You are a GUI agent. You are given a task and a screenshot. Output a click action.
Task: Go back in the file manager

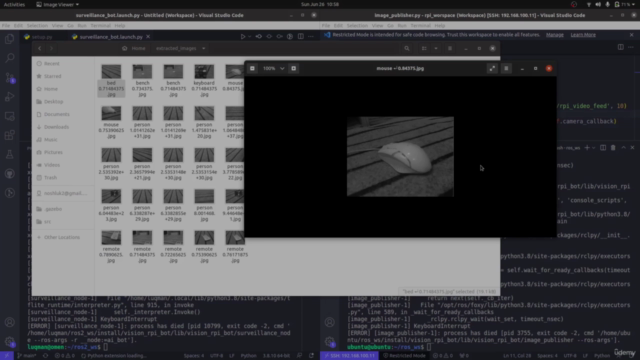pyautogui.click(x=40, y=48)
